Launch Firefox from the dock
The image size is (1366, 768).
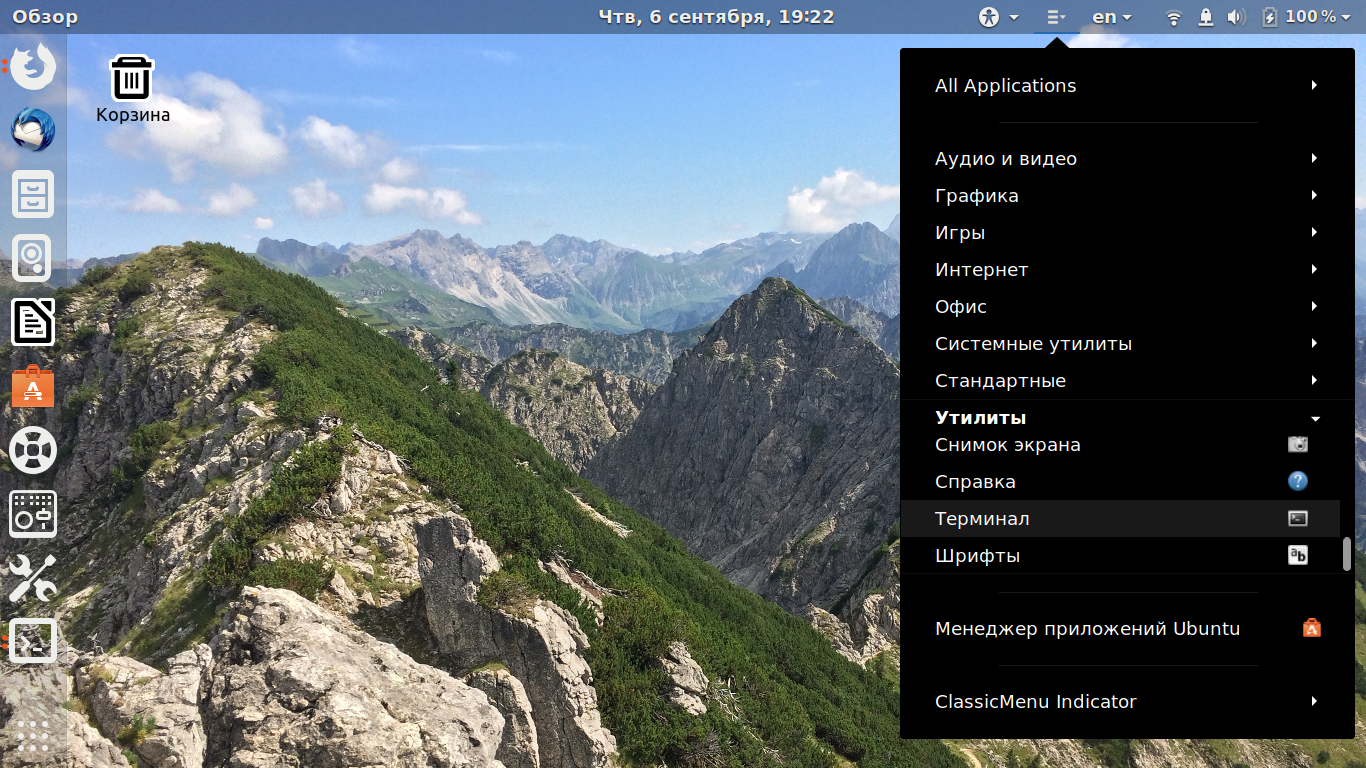pyautogui.click(x=33, y=66)
